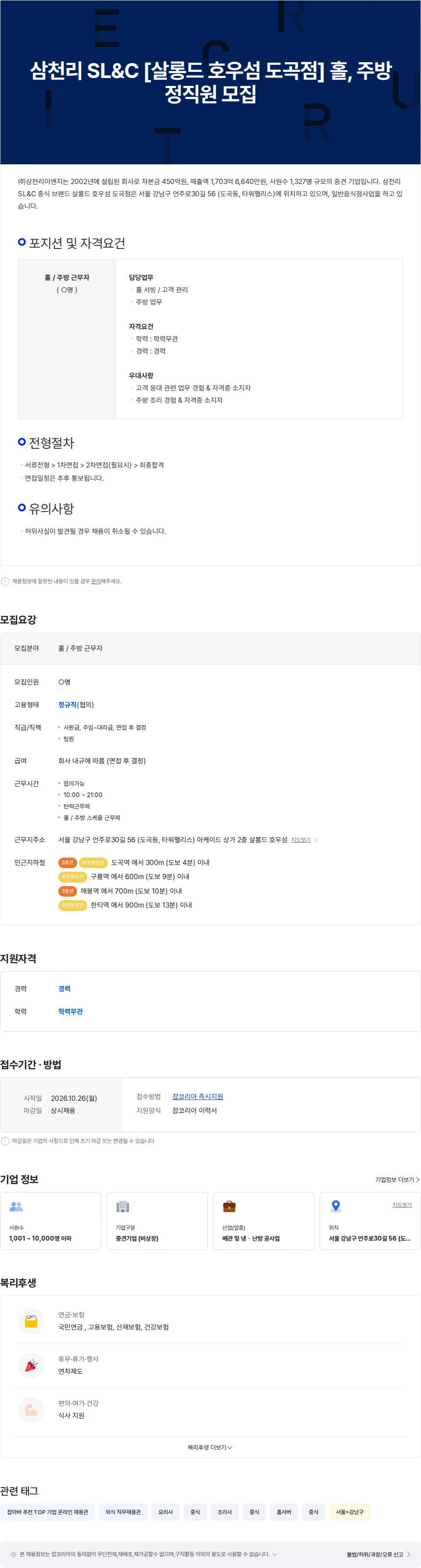Open 지도보기 next to the work address
This screenshot has width=421, height=1568.
pos(300,840)
